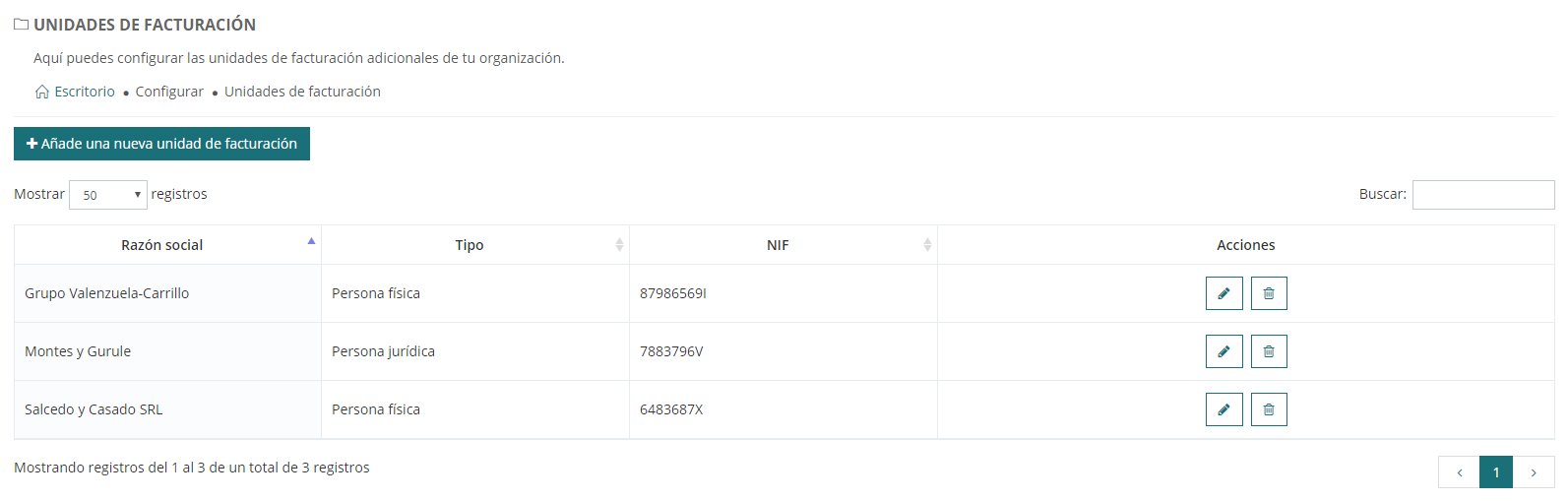Go to the next page arrow
Screen dimensions: 1568x501
tap(1534, 472)
